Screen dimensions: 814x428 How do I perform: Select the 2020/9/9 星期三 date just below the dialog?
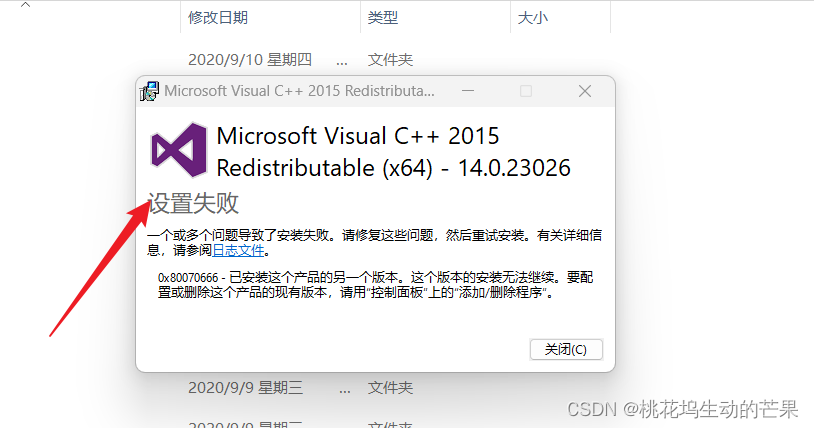pyautogui.click(x=245, y=388)
